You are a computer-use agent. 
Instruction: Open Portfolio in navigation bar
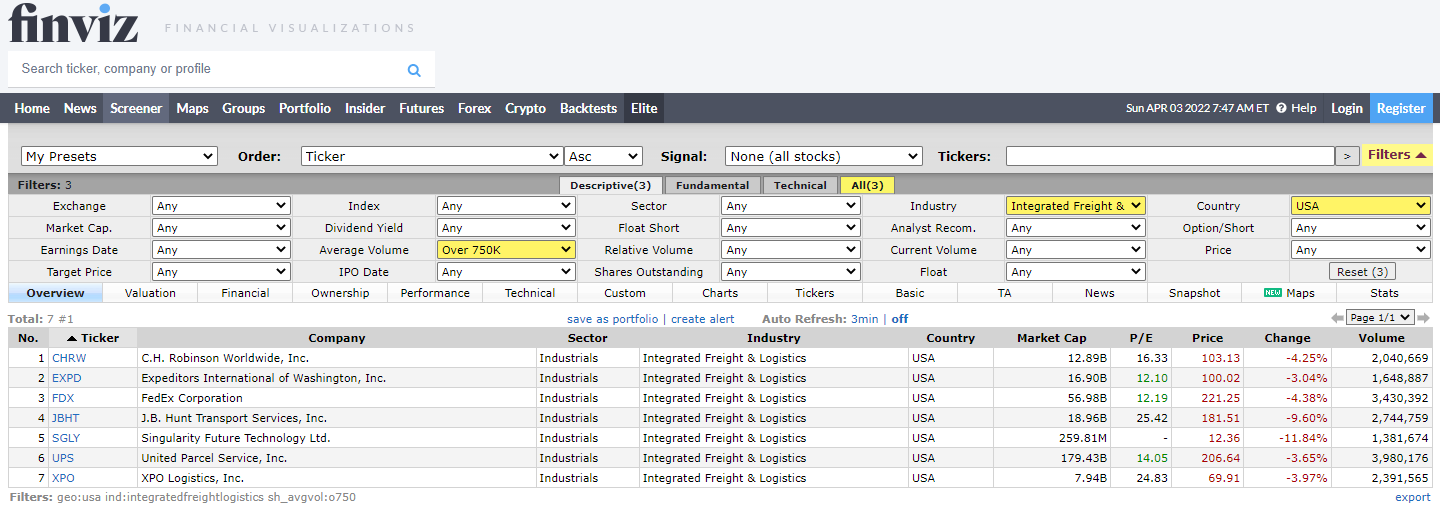tap(305, 108)
